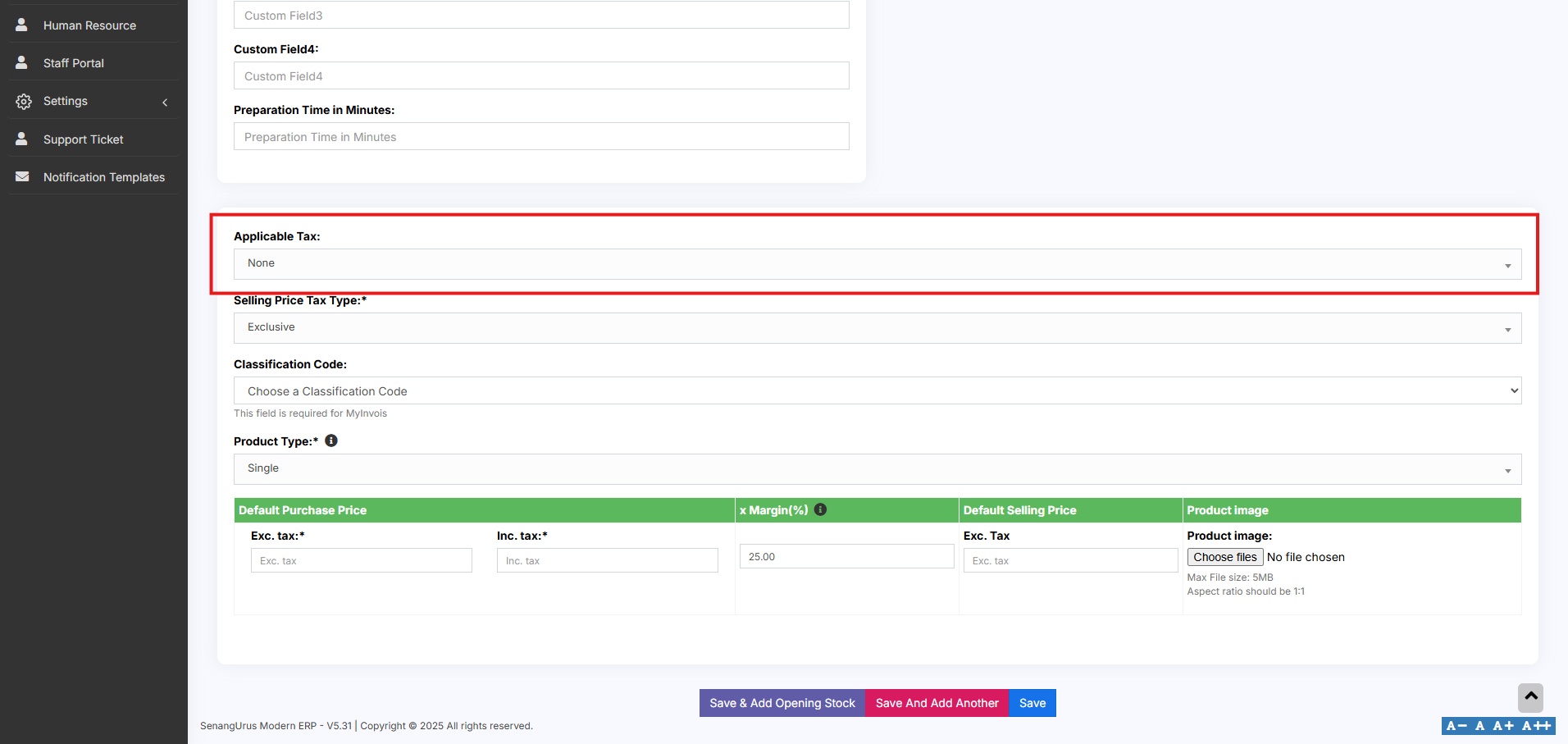This screenshot has width=1568, height=744.
Task: Open the Selling Price Tax Type dropdown
Action: coord(877,328)
